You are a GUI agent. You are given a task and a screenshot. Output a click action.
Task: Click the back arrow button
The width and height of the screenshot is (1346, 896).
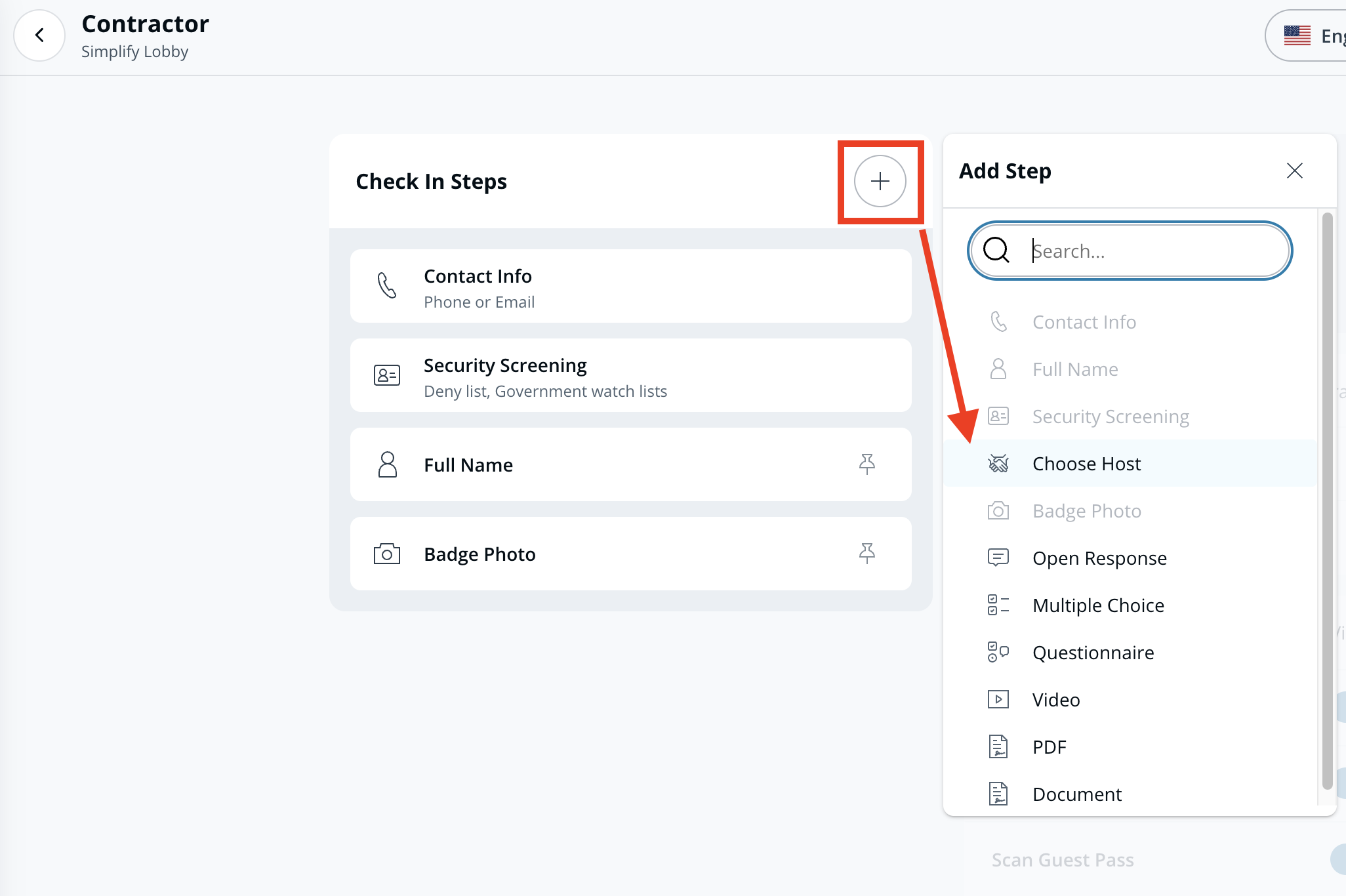(x=39, y=35)
